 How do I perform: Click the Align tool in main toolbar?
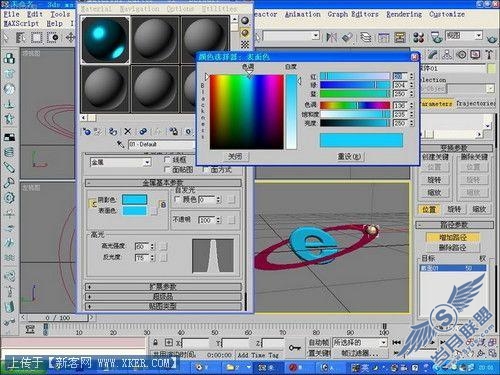click(x=347, y=37)
